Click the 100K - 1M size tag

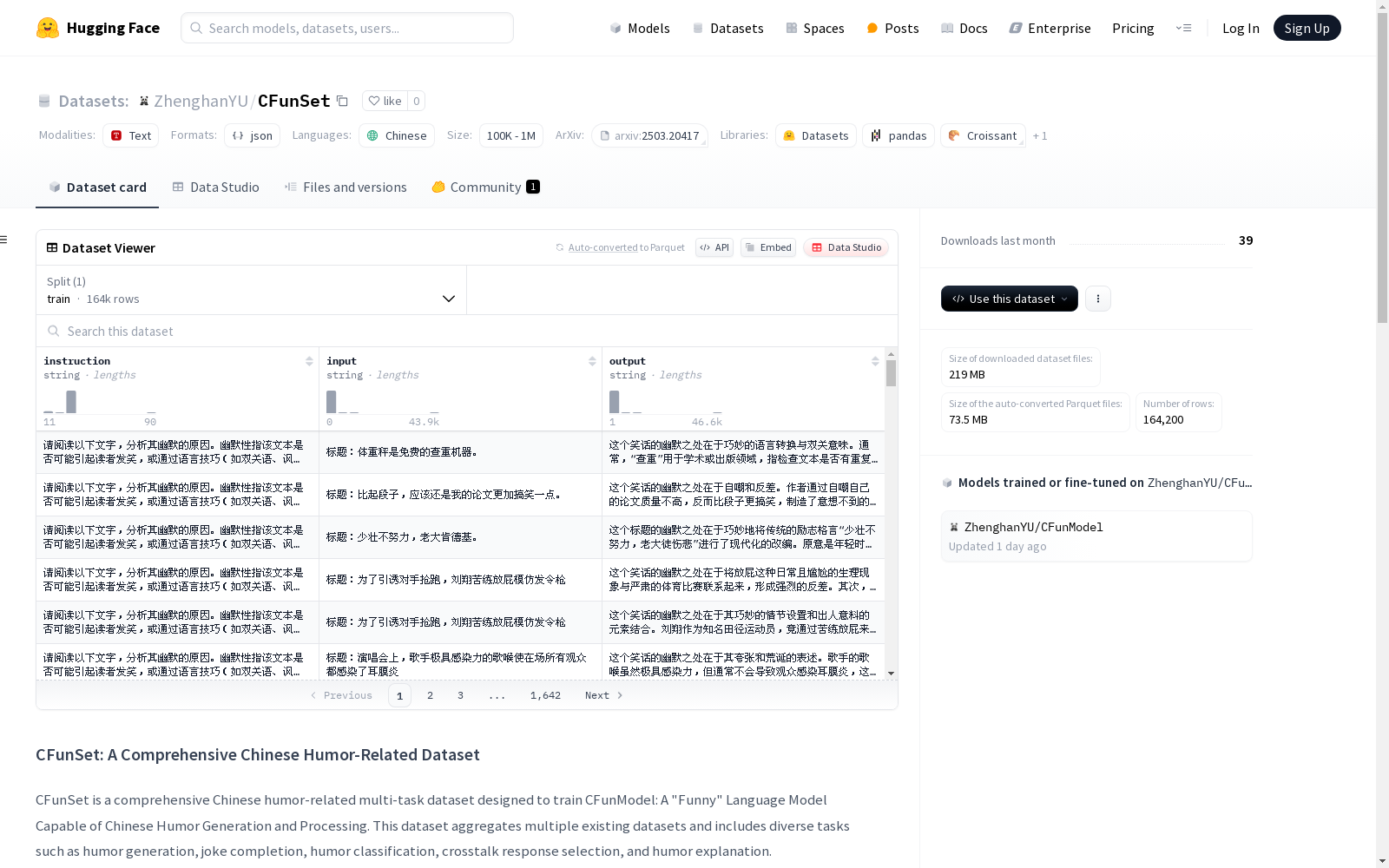click(510, 135)
